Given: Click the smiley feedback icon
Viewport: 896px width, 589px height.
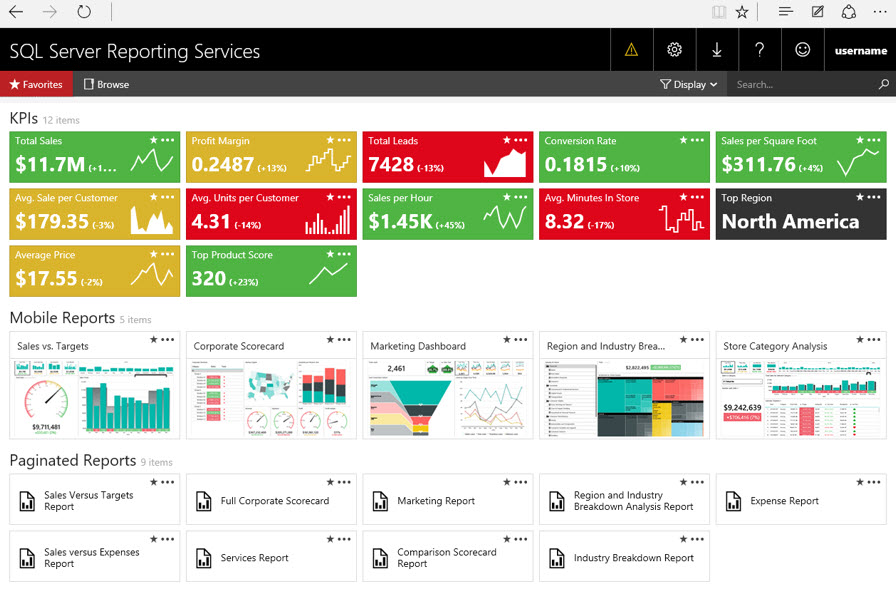Looking at the screenshot, I should tap(802, 50).
